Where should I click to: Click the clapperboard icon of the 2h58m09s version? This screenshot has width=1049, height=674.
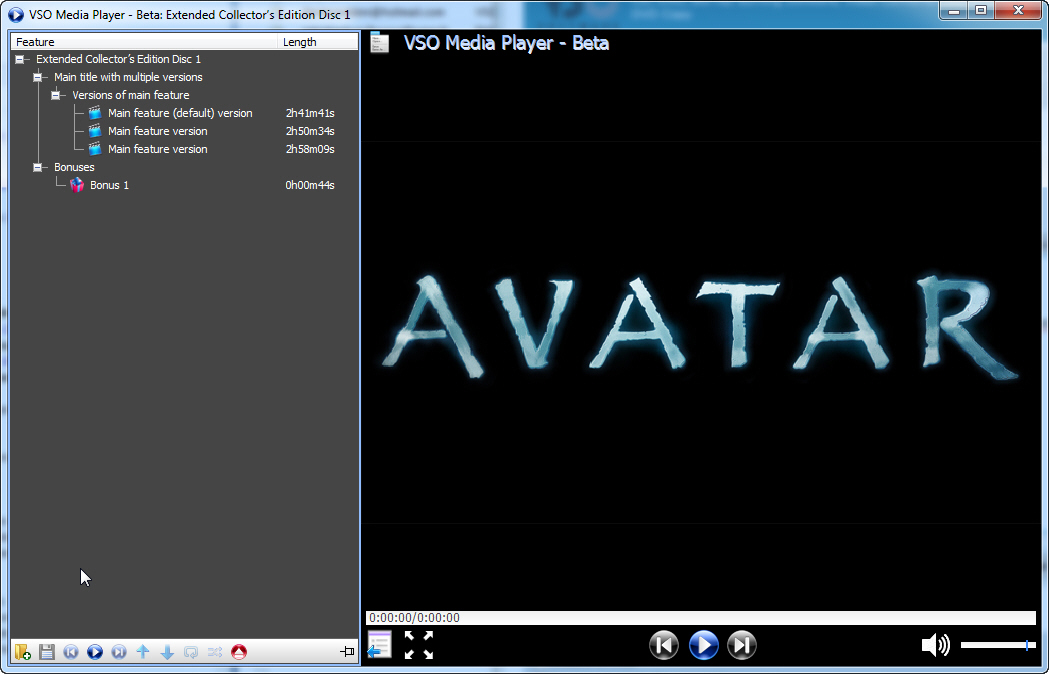click(x=95, y=149)
